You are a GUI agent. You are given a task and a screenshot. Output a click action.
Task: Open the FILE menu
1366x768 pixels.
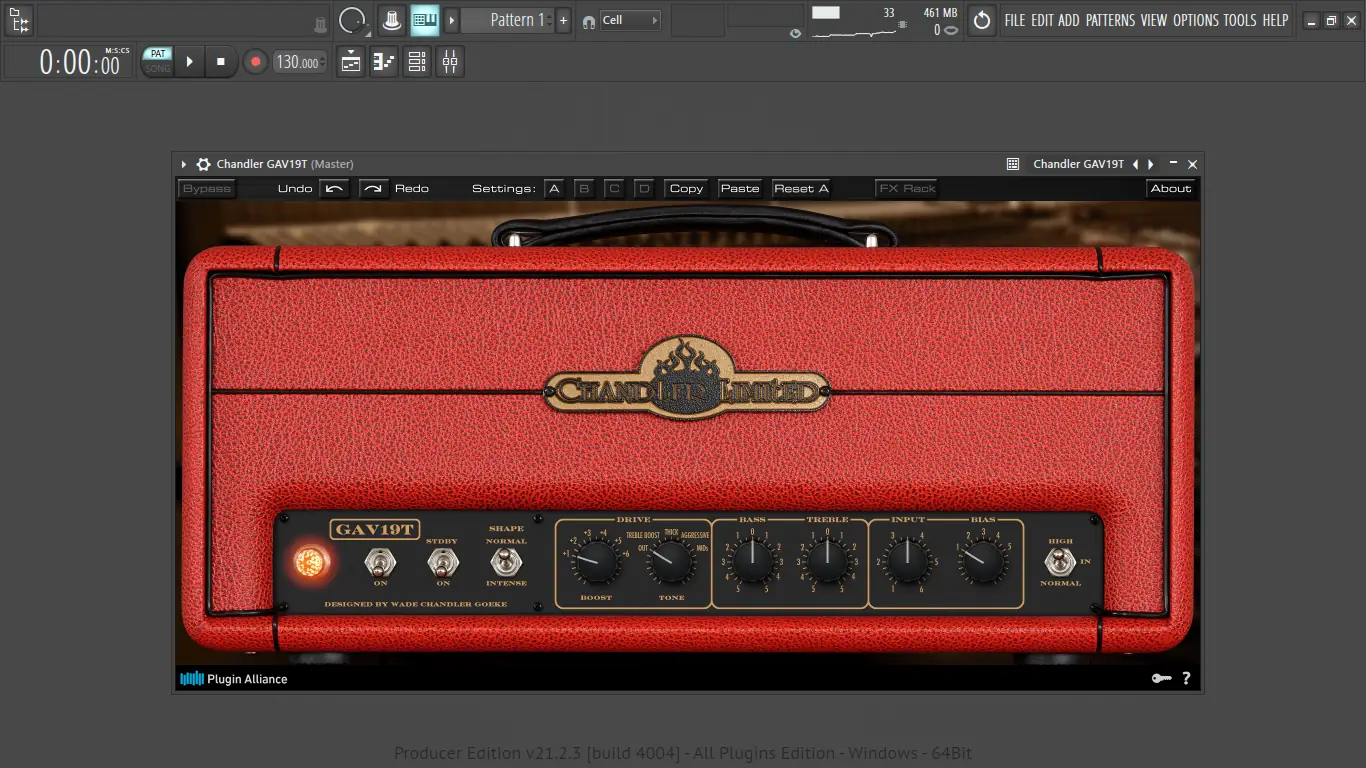click(x=1015, y=20)
